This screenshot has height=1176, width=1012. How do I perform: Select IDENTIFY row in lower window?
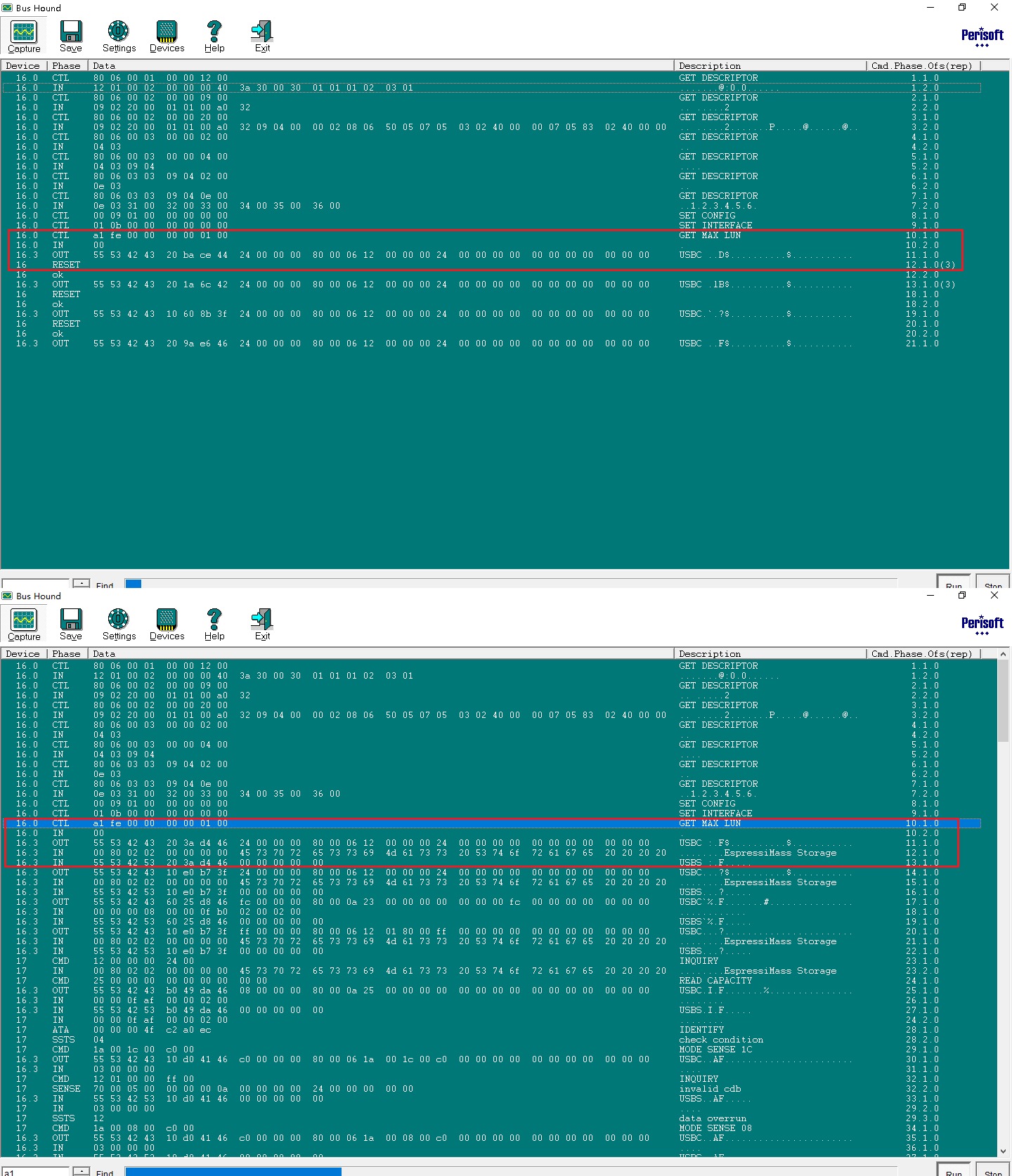click(x=491, y=1030)
